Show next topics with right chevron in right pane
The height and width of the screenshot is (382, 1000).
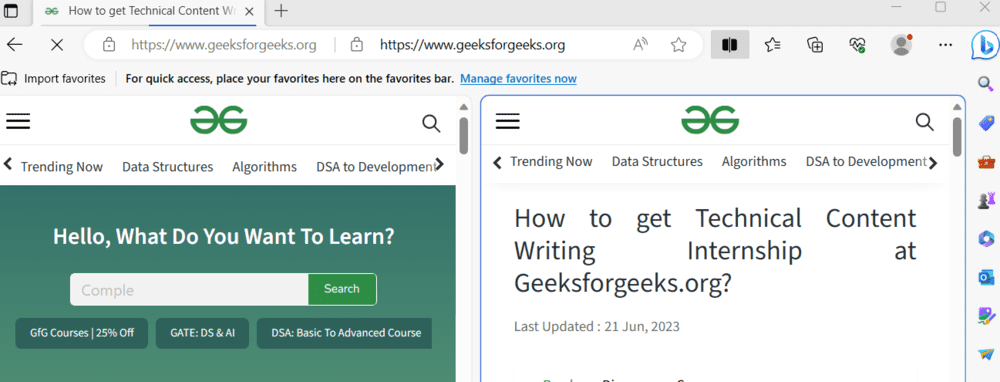933,163
